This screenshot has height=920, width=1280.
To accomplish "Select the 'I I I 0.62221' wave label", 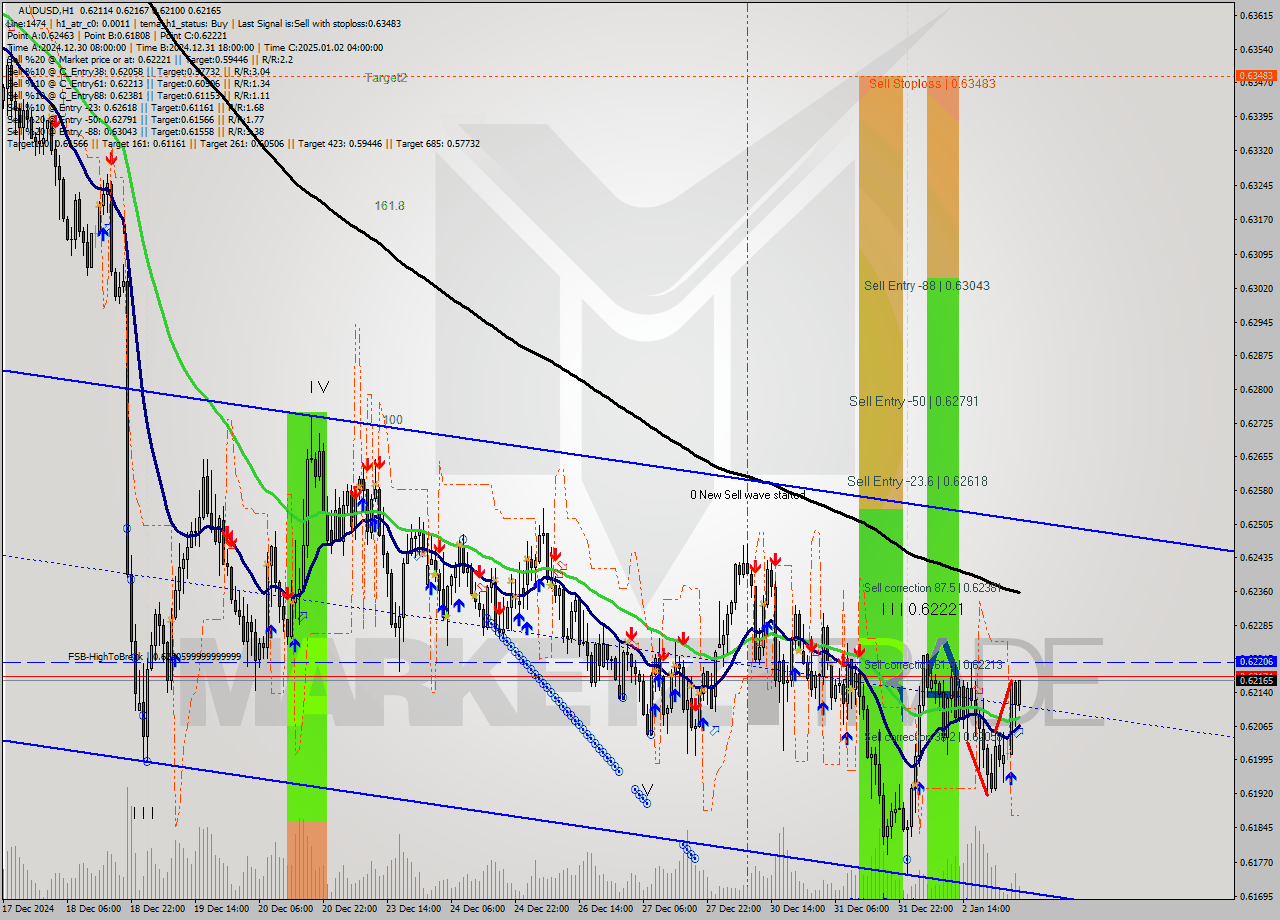I will click(x=922, y=608).
